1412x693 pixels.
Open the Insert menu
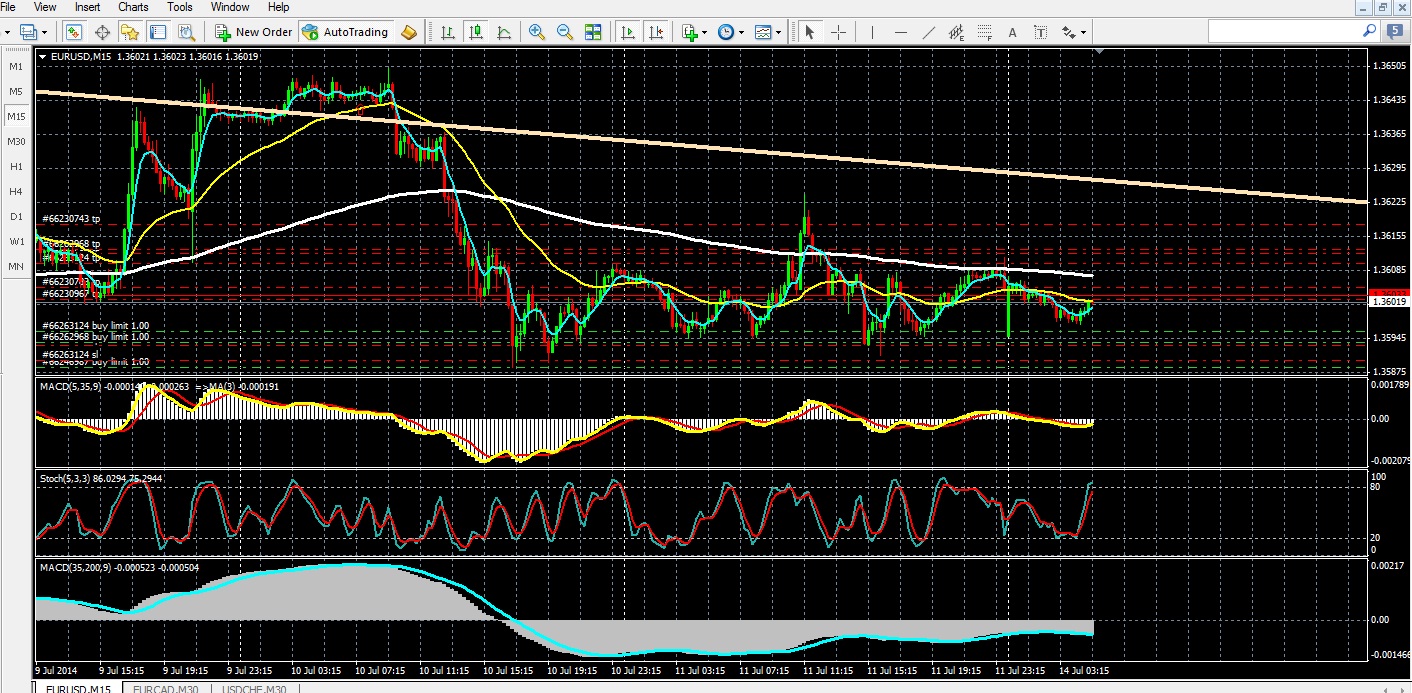click(87, 7)
